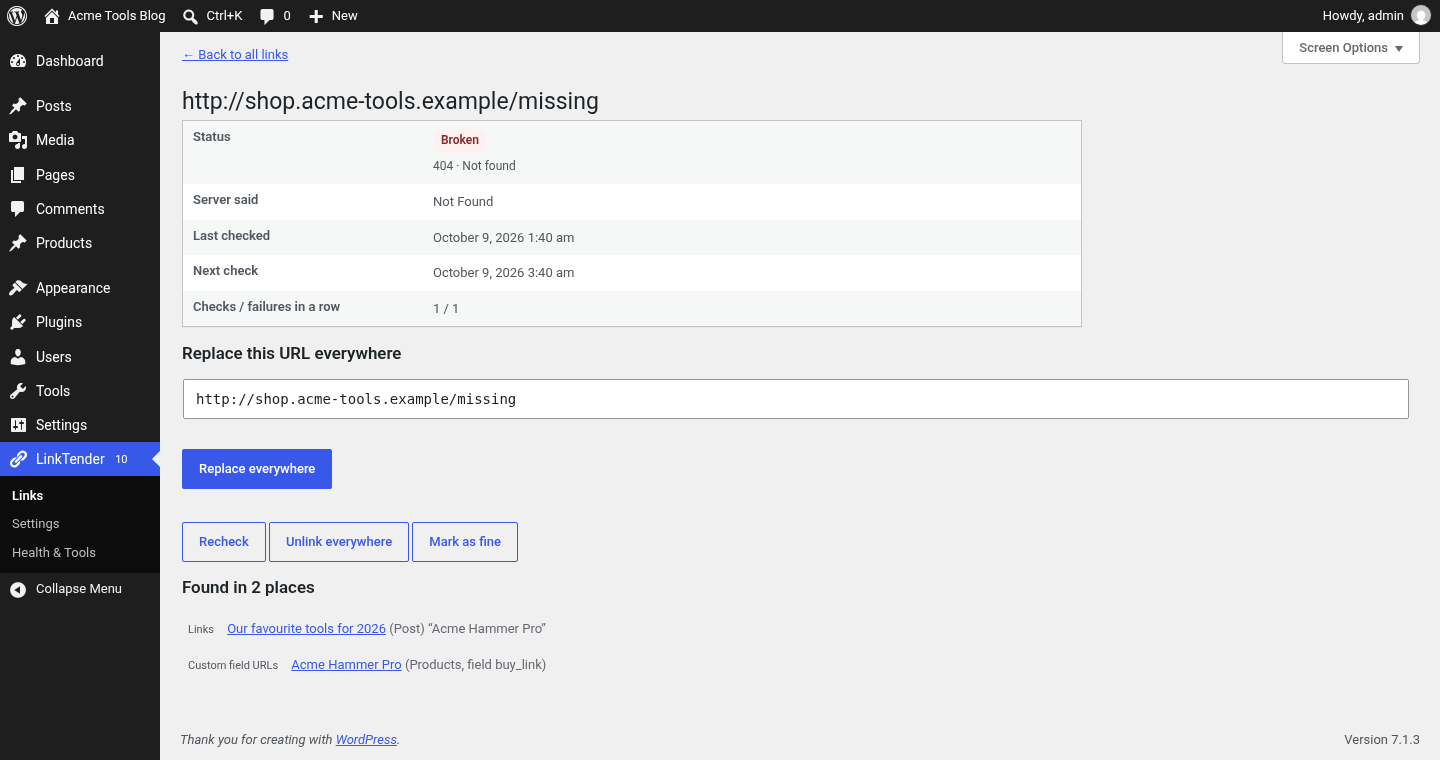Click the Pages icon in sidebar
1440x760 pixels.
18,175
